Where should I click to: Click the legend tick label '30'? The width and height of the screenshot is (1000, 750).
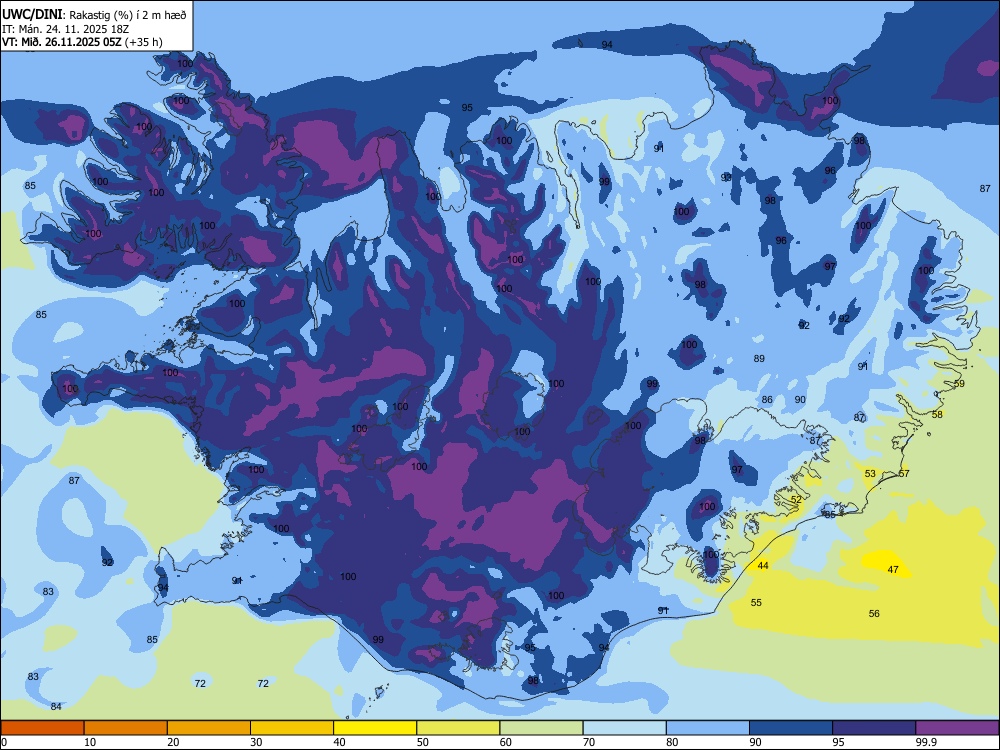[256, 742]
